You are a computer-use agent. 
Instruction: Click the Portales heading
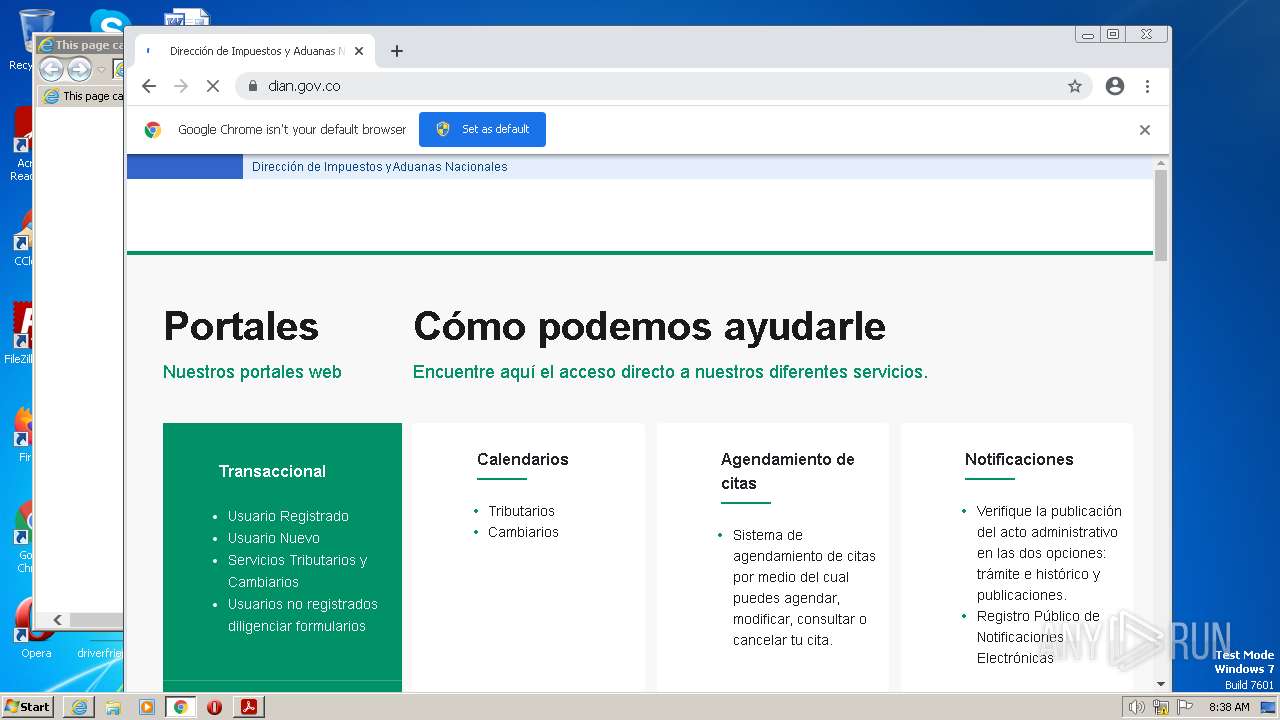click(241, 326)
